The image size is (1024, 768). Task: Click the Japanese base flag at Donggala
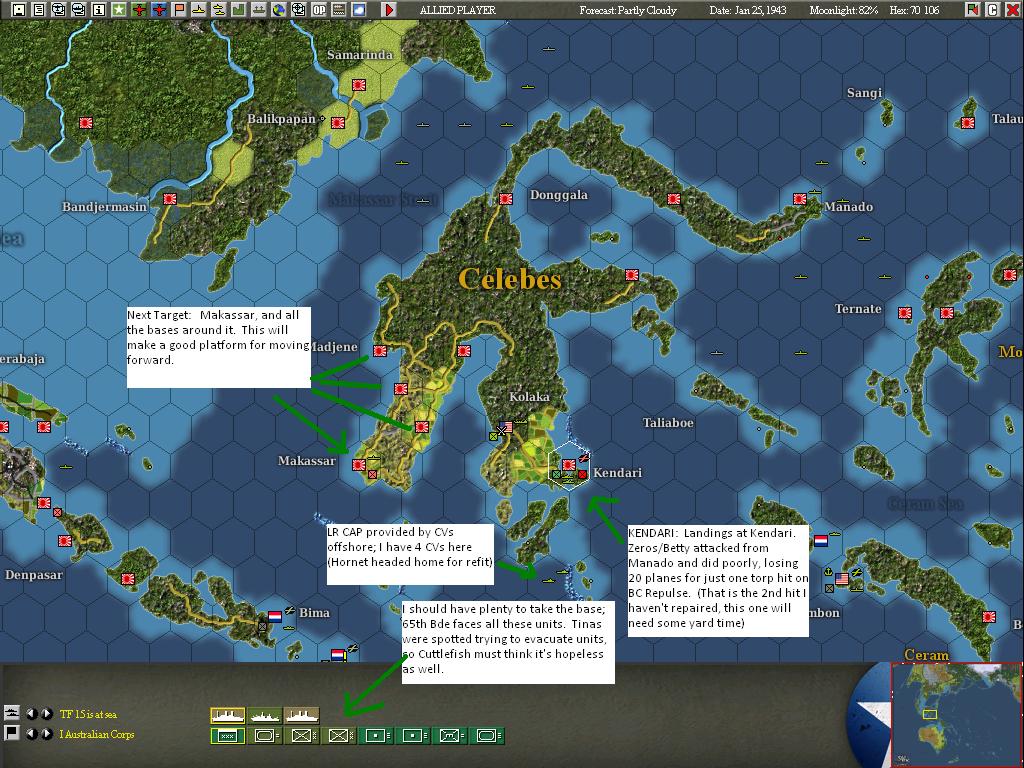(x=505, y=199)
